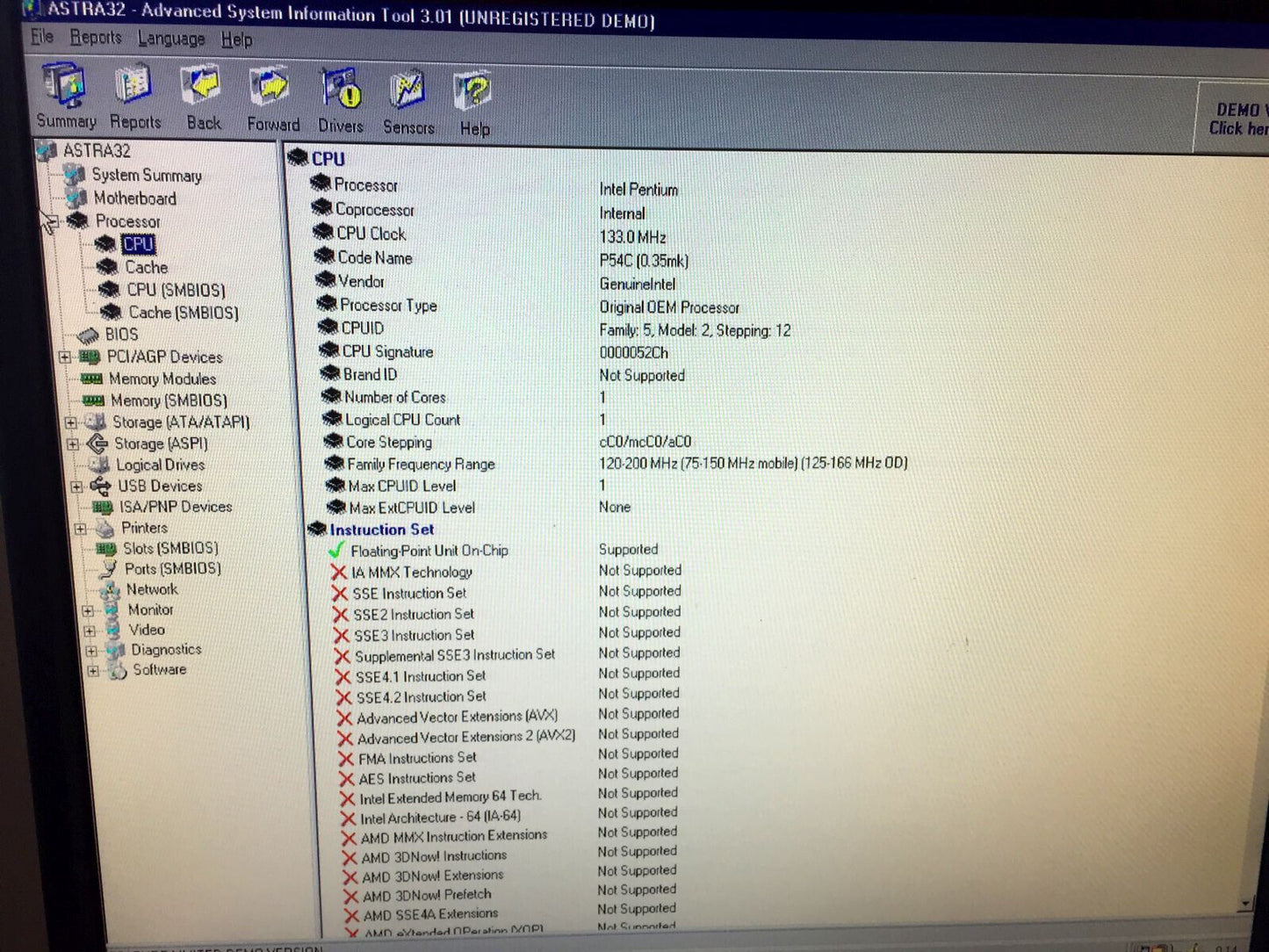
Task: Select Memory Modules in tree
Action: pyautogui.click(x=162, y=379)
